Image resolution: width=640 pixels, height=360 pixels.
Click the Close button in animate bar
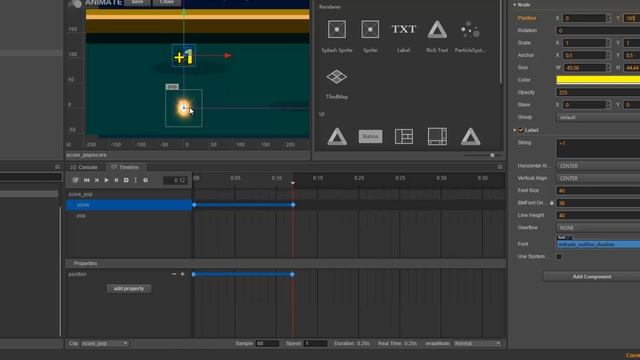(x=167, y=2)
